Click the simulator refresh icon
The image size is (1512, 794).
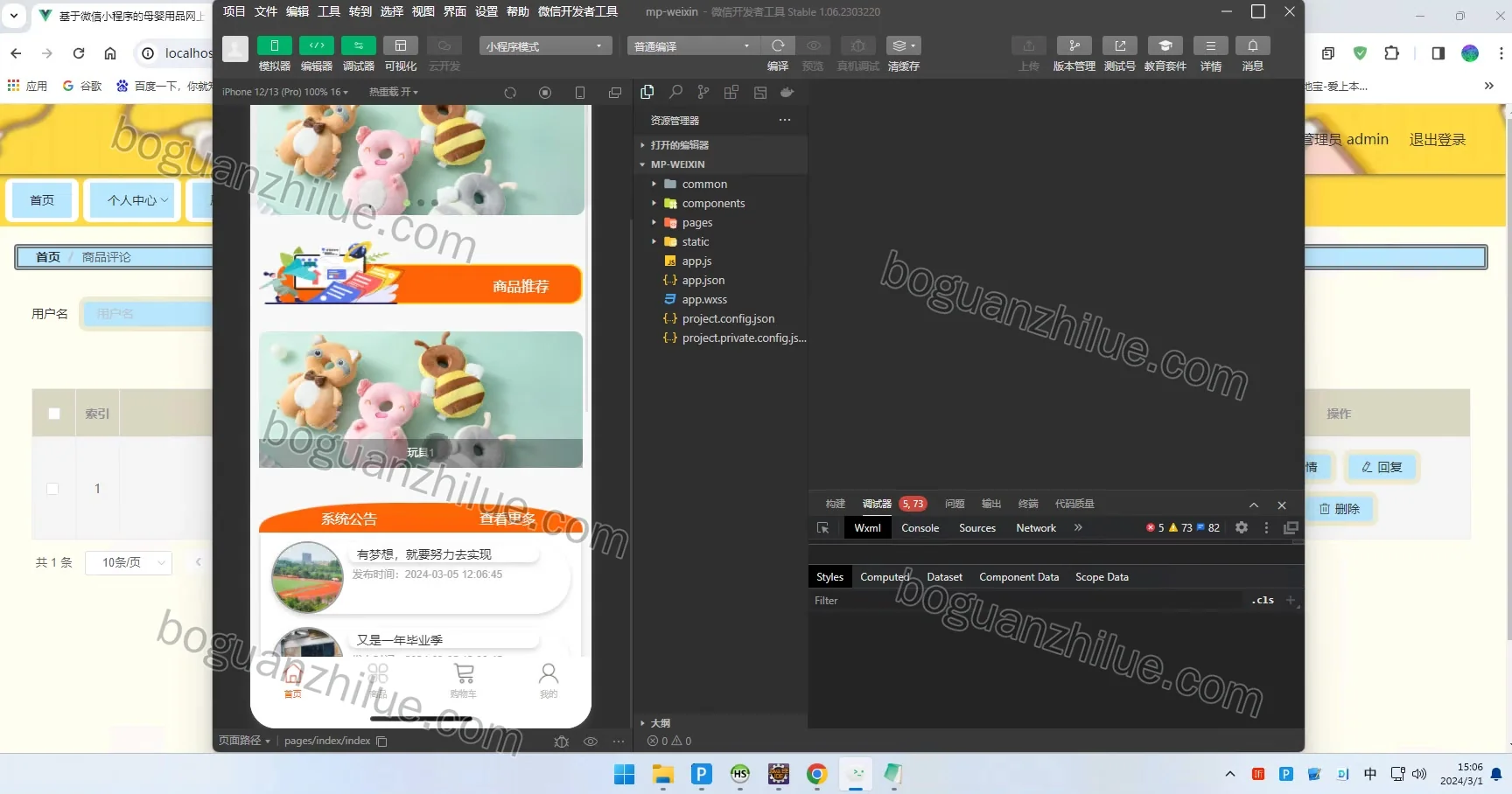[510, 92]
